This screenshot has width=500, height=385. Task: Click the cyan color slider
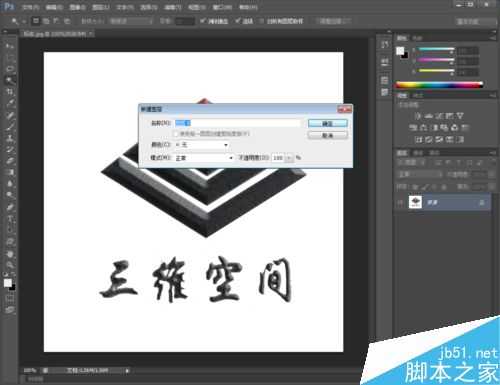point(435,50)
